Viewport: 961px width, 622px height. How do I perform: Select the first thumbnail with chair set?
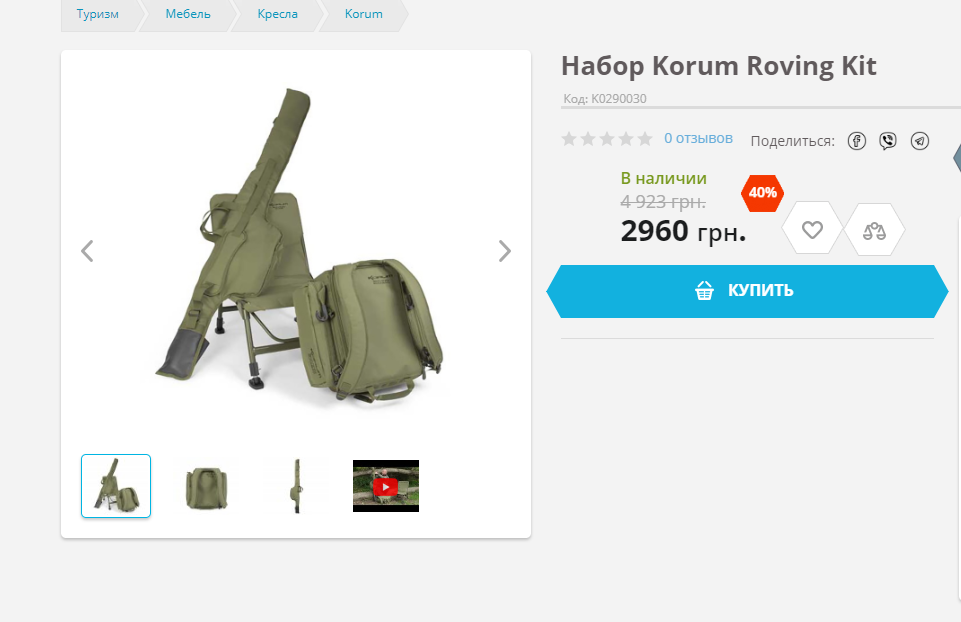116,486
